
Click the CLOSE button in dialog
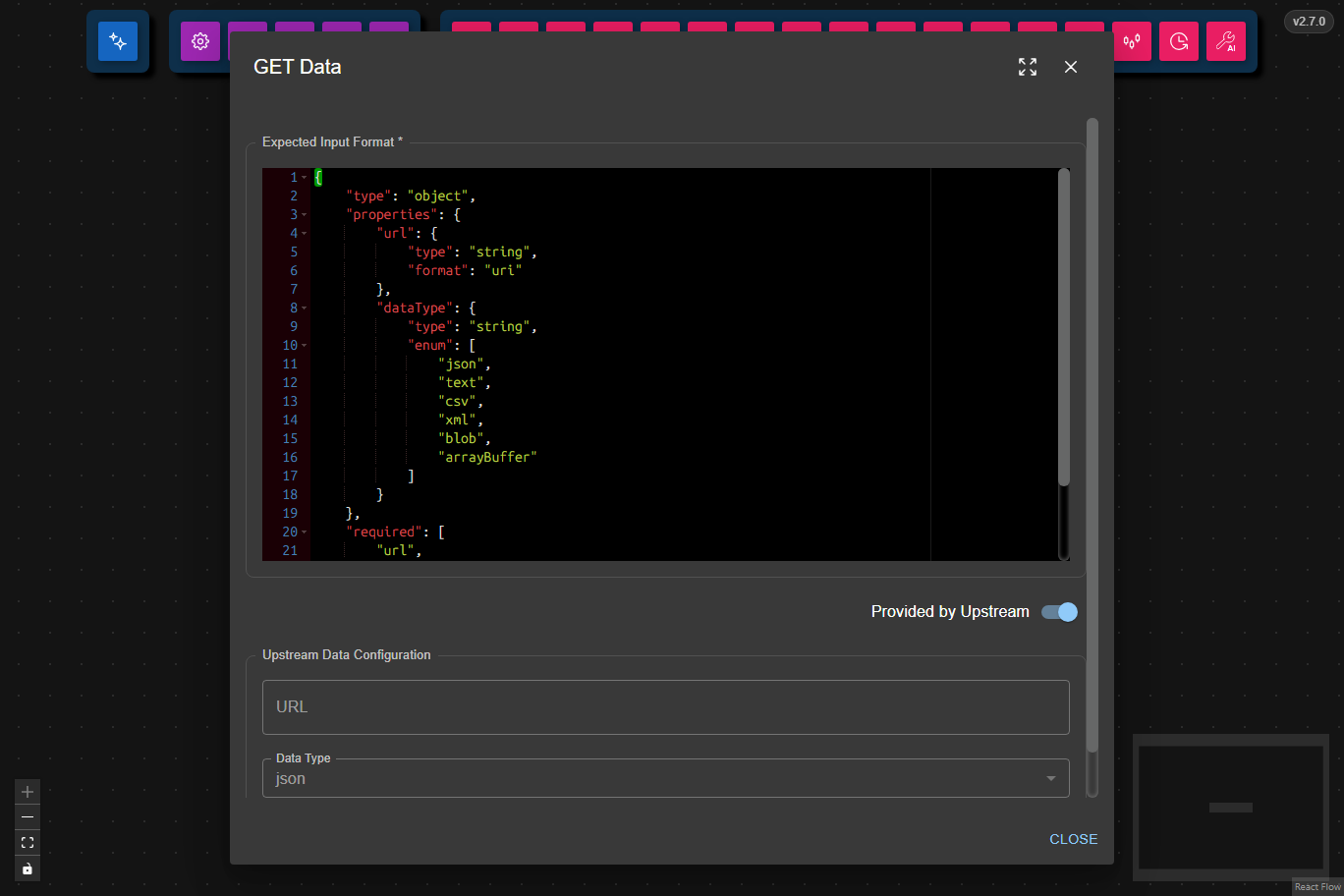click(1073, 839)
